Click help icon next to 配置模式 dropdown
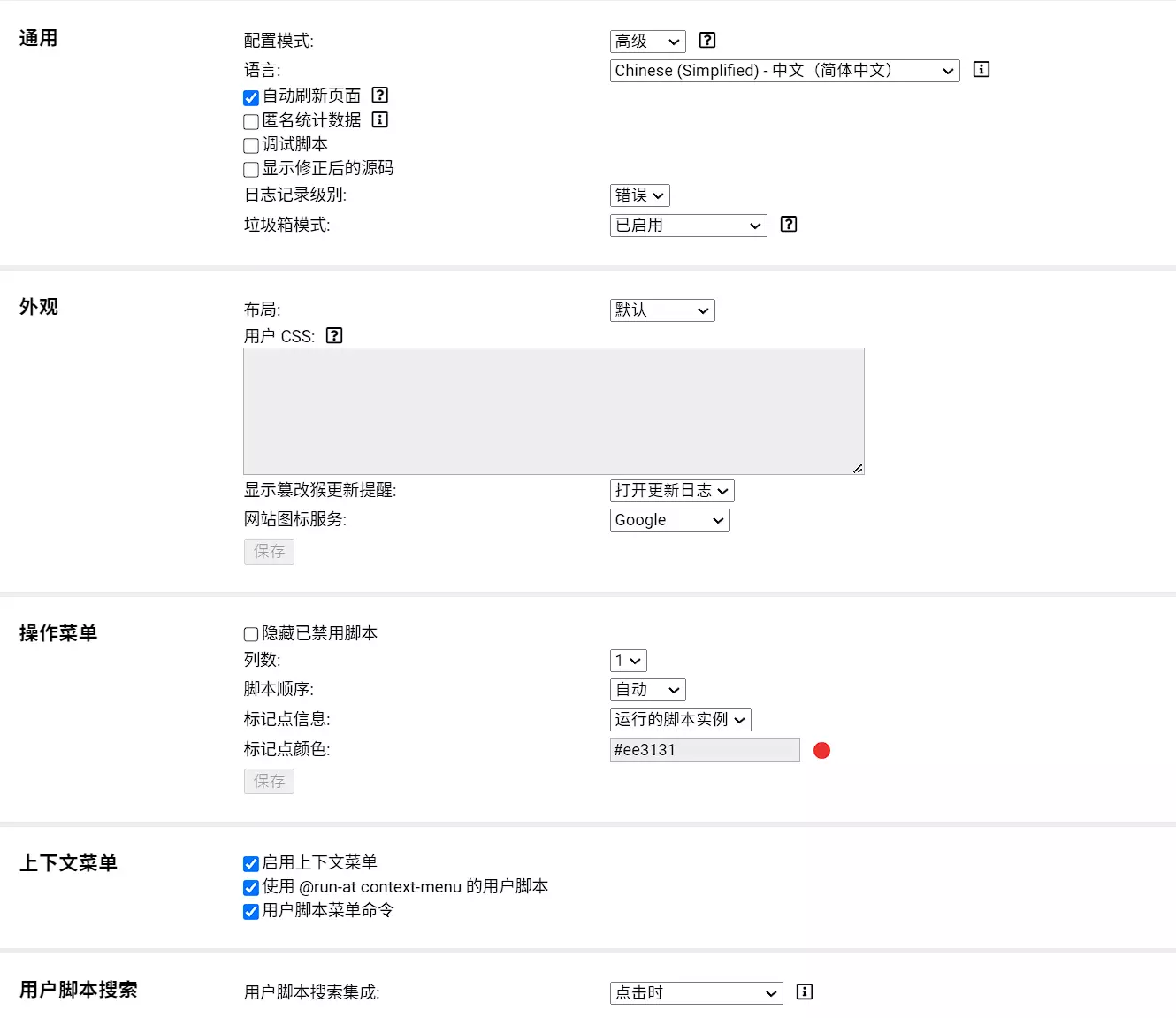The height and width of the screenshot is (1018, 1176). (x=707, y=40)
